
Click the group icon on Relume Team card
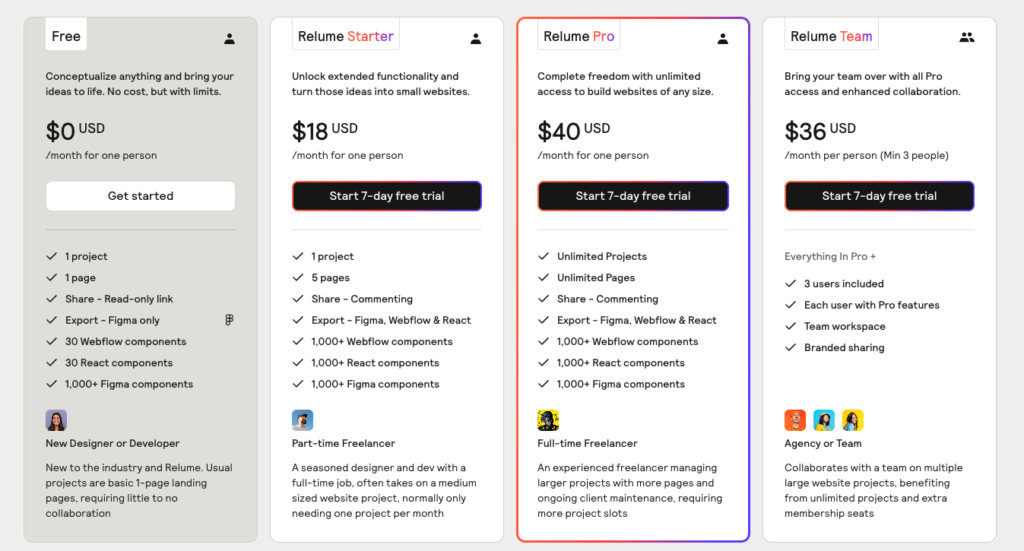966,37
